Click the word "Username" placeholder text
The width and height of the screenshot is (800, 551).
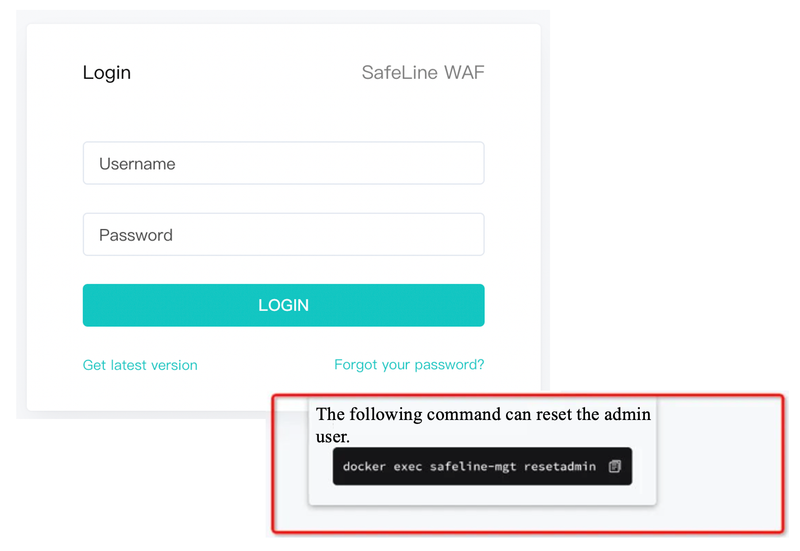coord(137,164)
